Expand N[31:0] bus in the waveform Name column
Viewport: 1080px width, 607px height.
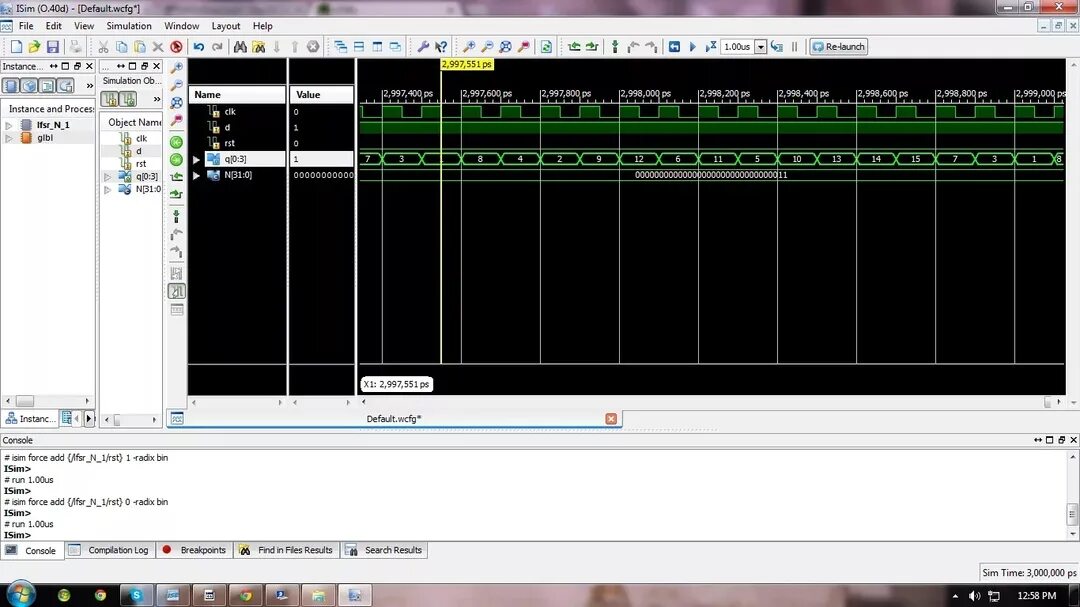196,176
